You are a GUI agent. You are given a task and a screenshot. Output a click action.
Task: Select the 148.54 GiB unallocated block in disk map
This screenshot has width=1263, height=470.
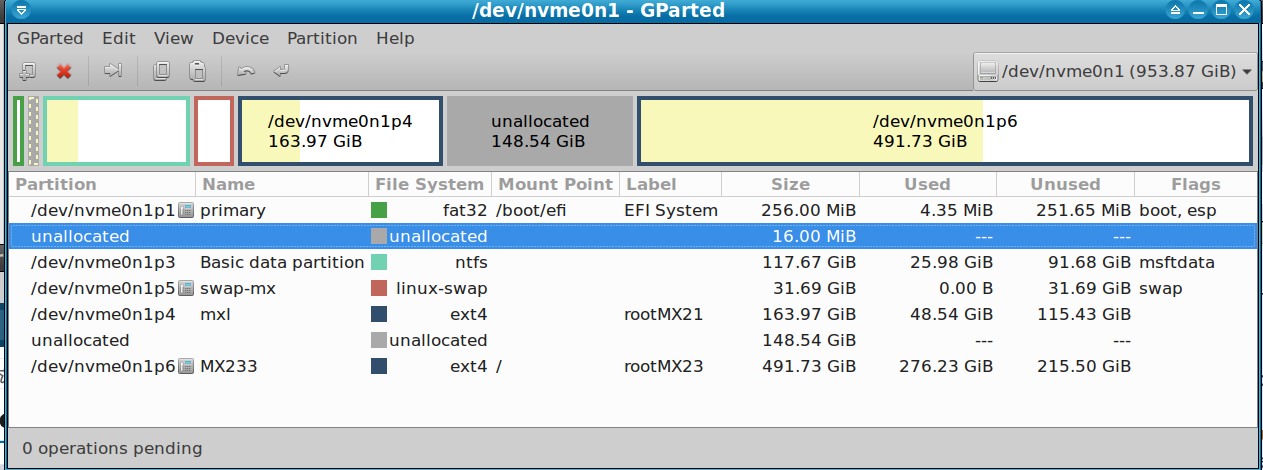click(x=540, y=131)
